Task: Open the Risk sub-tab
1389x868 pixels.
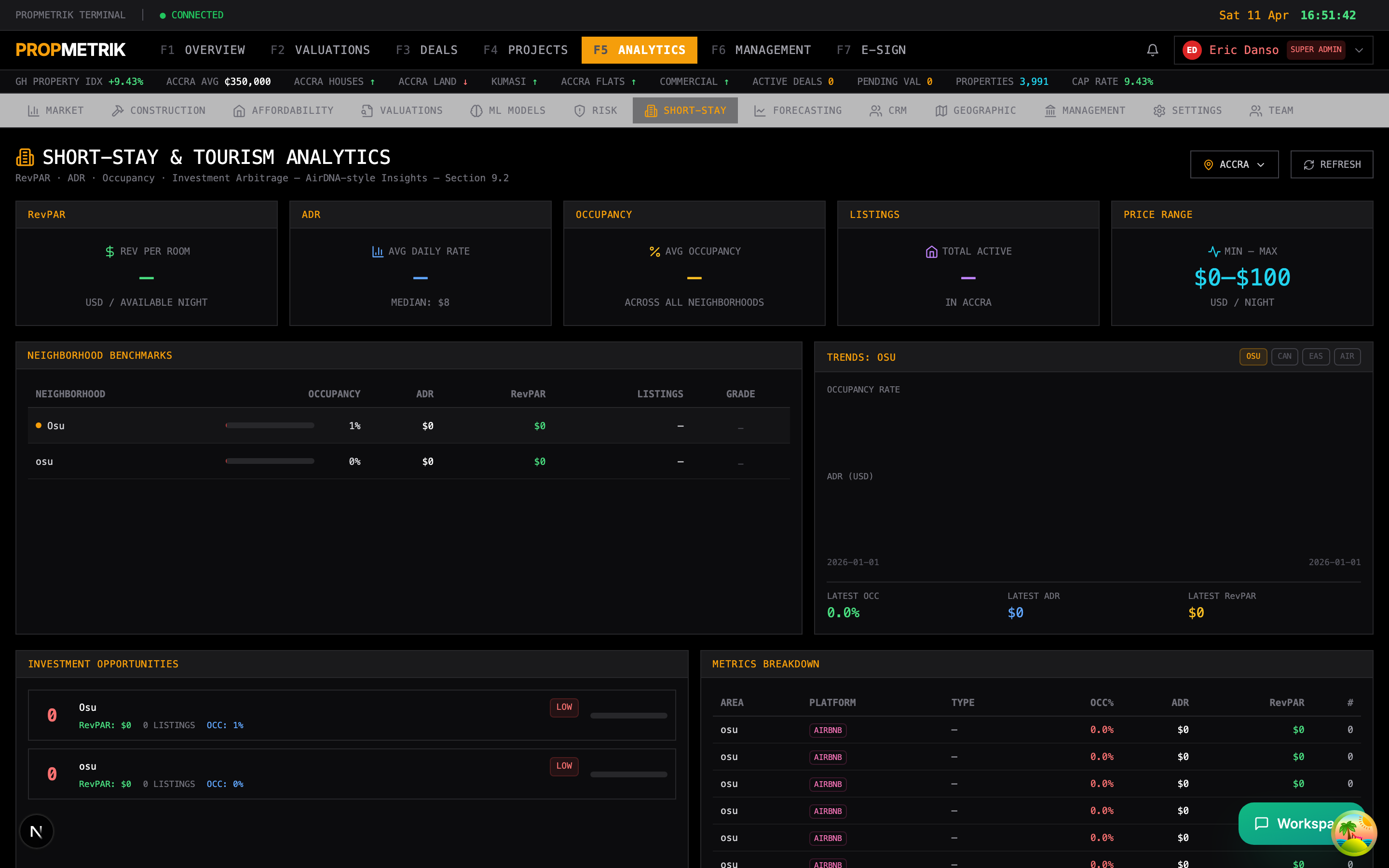Action: click(595, 110)
